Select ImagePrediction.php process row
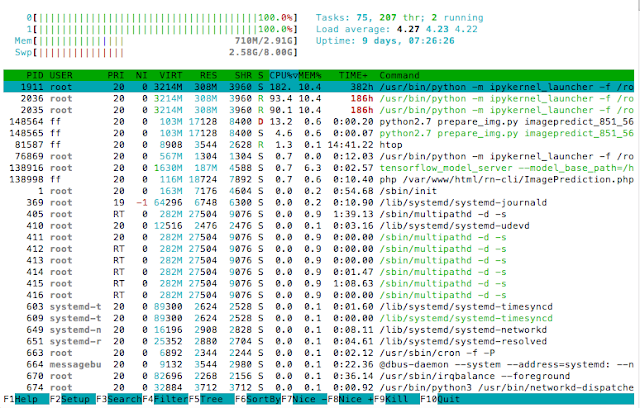The image size is (640, 408). [x=318, y=180]
